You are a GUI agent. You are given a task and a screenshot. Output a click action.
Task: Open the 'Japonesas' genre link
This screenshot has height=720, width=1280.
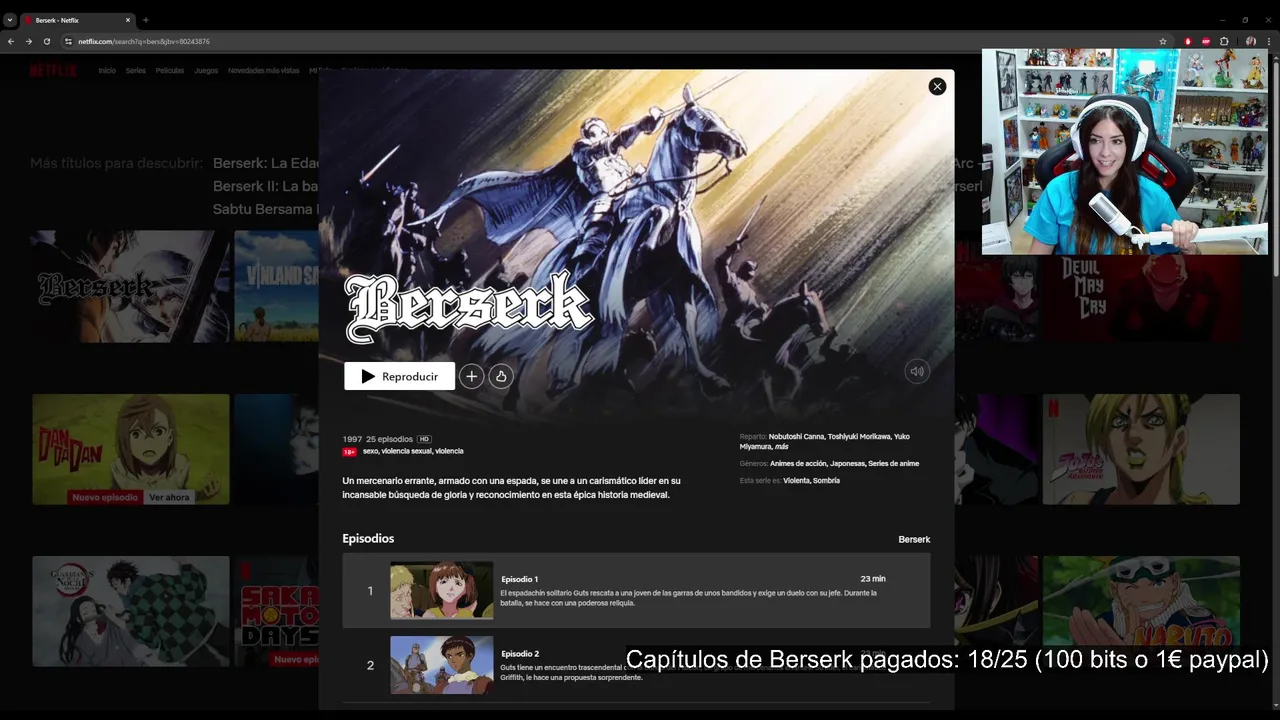click(846, 464)
